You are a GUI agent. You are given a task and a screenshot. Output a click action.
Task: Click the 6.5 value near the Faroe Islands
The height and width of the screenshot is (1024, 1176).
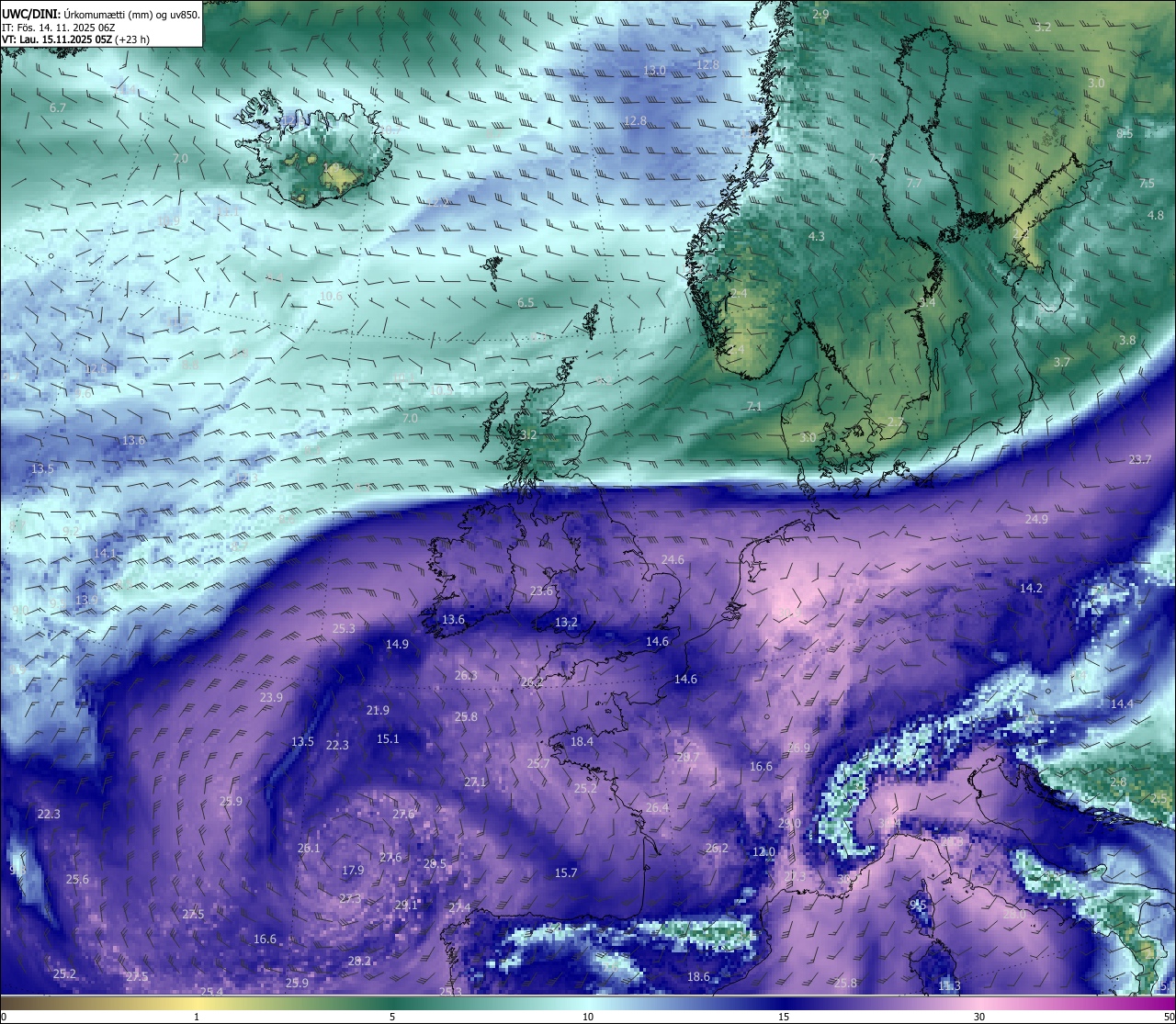[526, 302]
